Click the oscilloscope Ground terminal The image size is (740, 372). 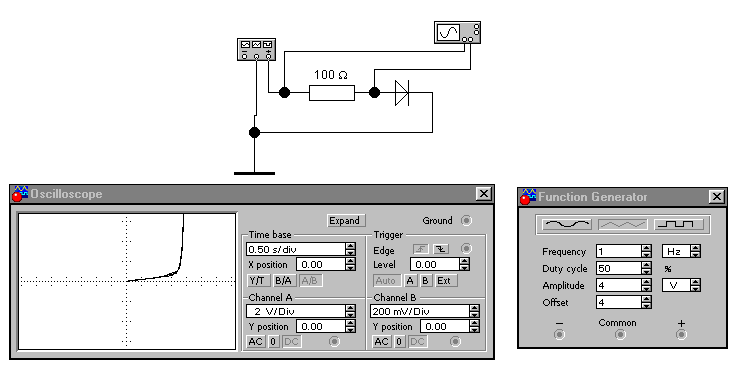[x=466, y=220]
